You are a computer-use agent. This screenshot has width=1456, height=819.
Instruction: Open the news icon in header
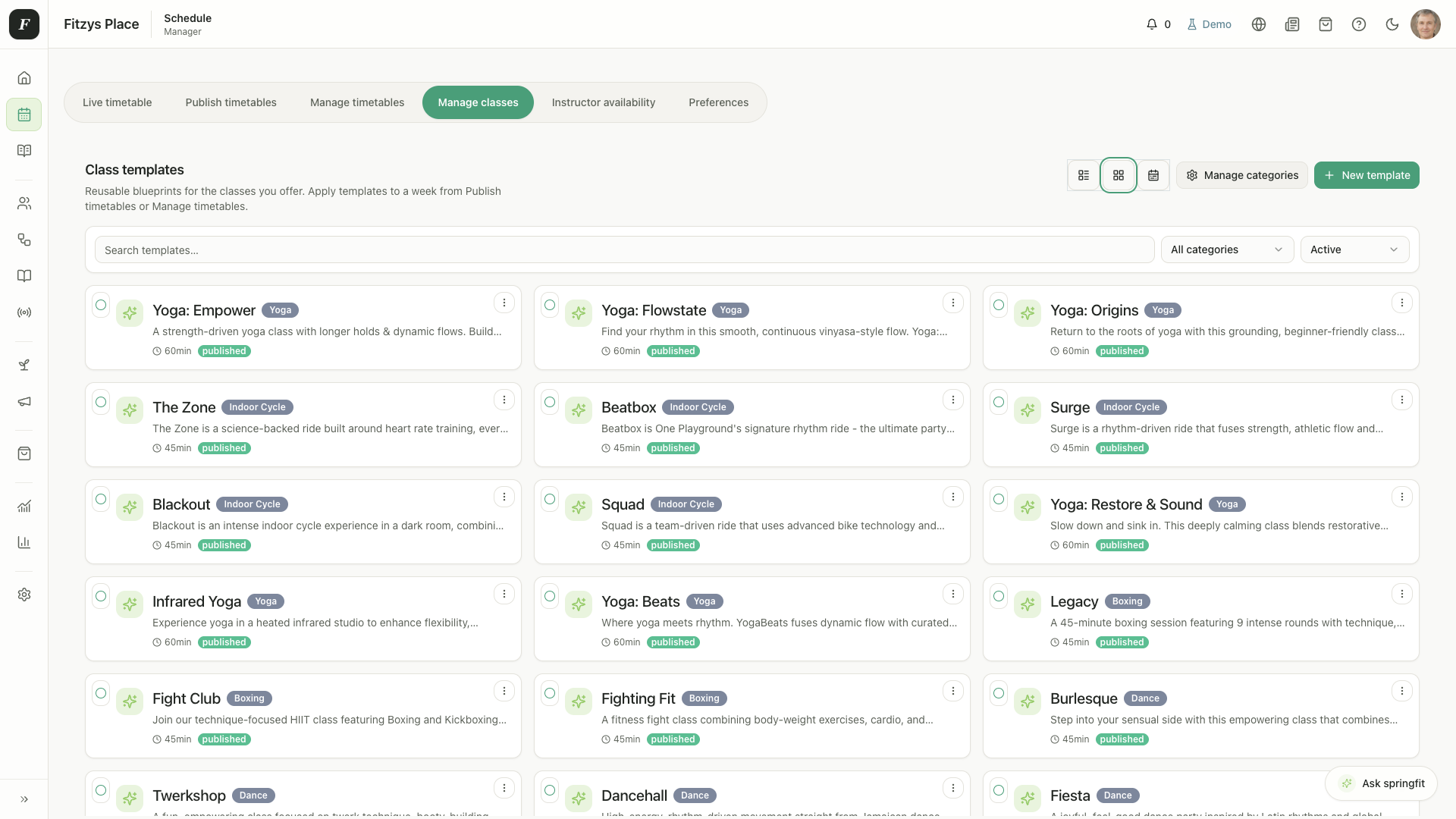[1292, 24]
